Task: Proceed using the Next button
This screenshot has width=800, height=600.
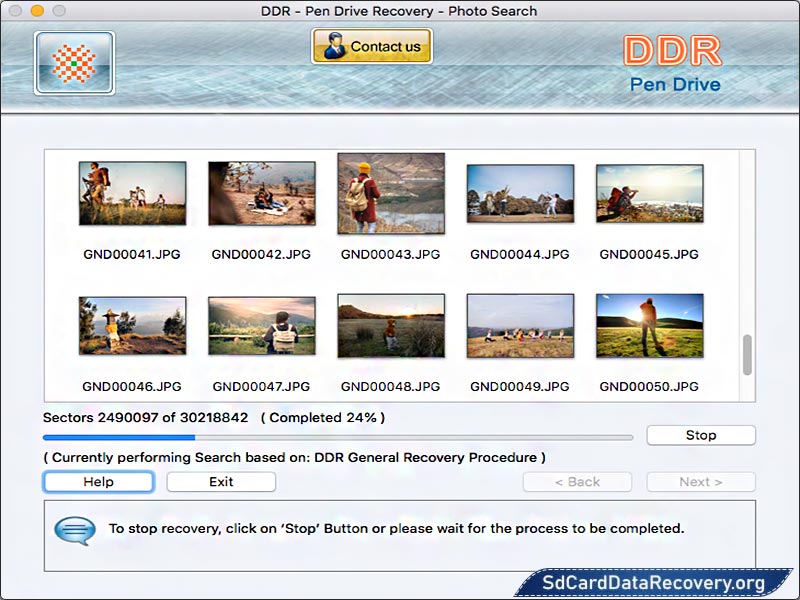Action: click(x=701, y=481)
